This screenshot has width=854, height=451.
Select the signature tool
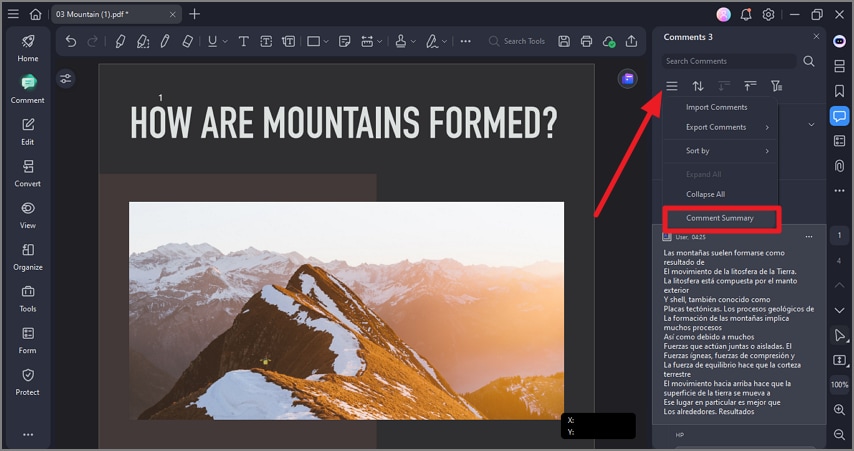point(432,41)
